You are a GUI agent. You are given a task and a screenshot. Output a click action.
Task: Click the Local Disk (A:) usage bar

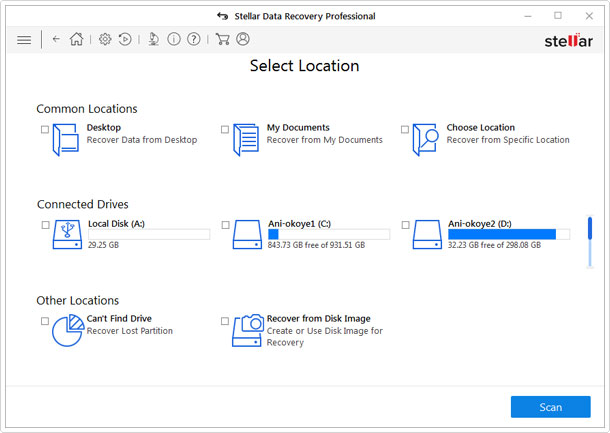(x=149, y=234)
